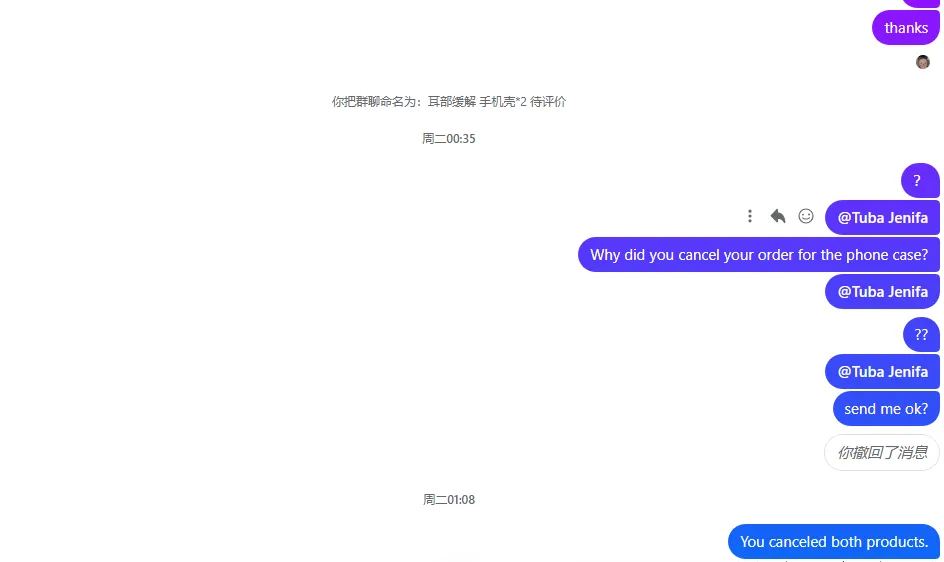
Task: Click the cut-off line beneath "You canceled both products."
Action: pyautogui.click(x=834, y=560)
